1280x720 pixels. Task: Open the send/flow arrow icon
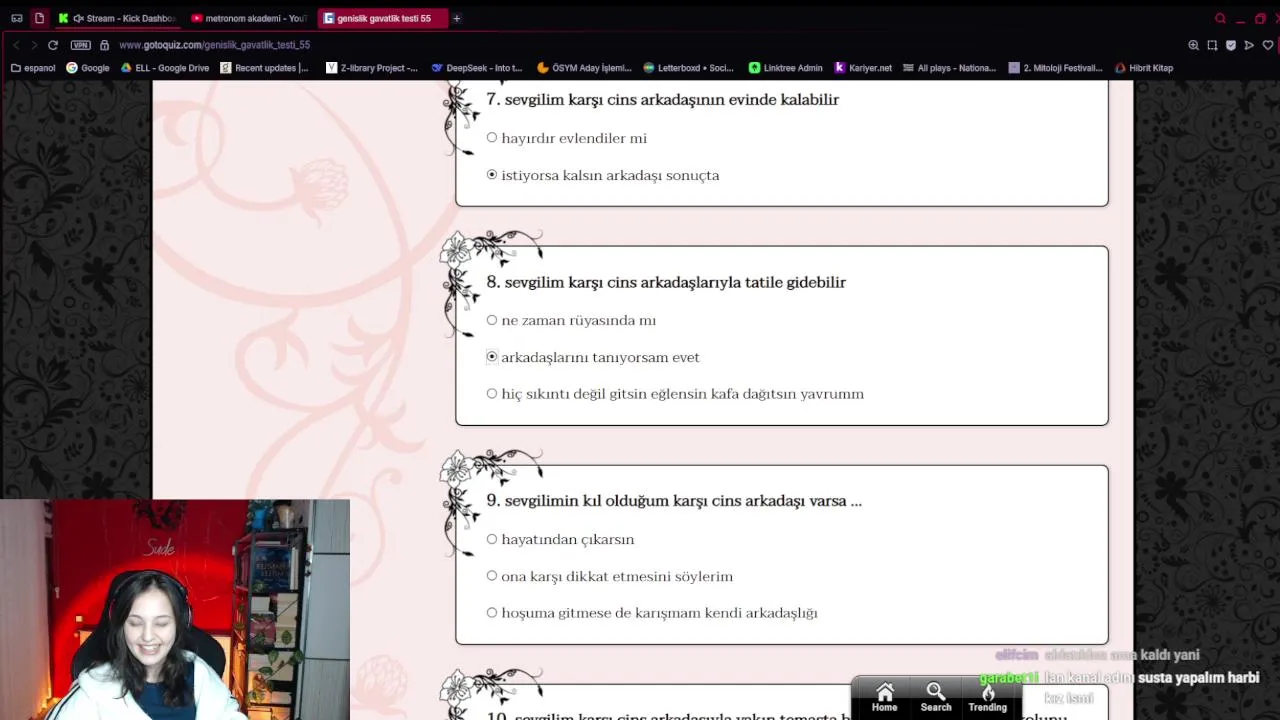point(1249,45)
